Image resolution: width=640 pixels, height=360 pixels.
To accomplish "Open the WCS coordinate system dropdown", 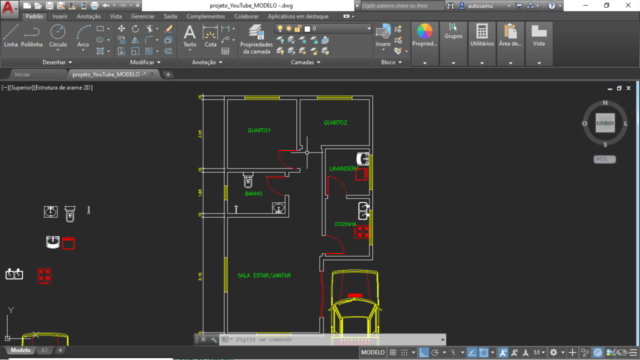I will click(604, 159).
